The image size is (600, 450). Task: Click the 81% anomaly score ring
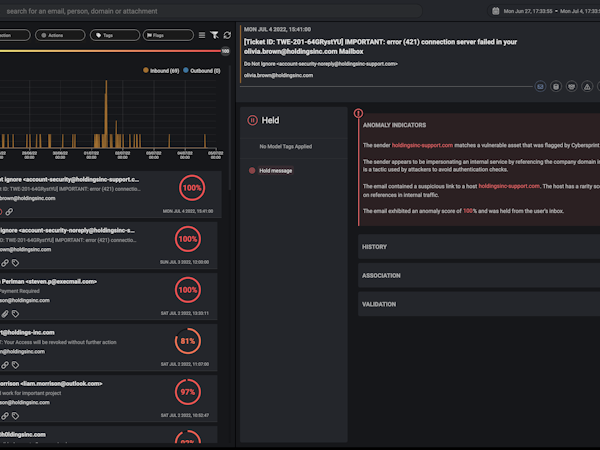tap(188, 341)
